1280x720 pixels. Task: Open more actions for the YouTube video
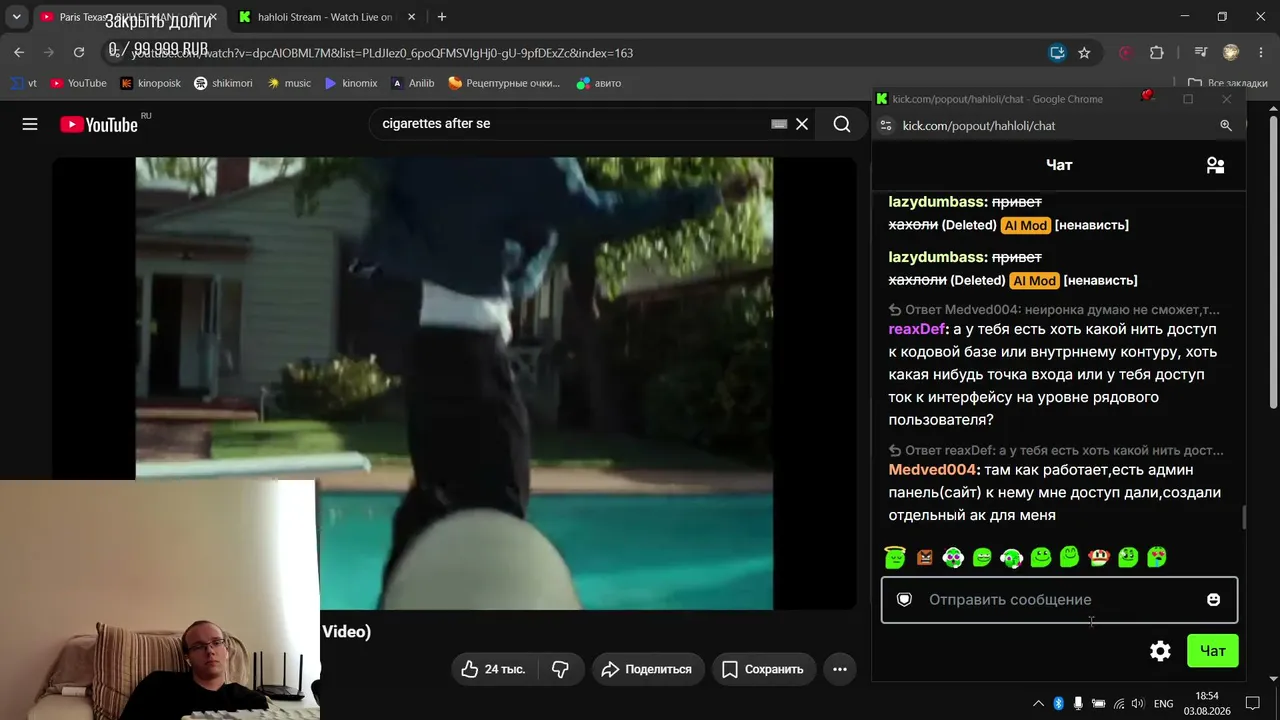pyautogui.click(x=840, y=669)
